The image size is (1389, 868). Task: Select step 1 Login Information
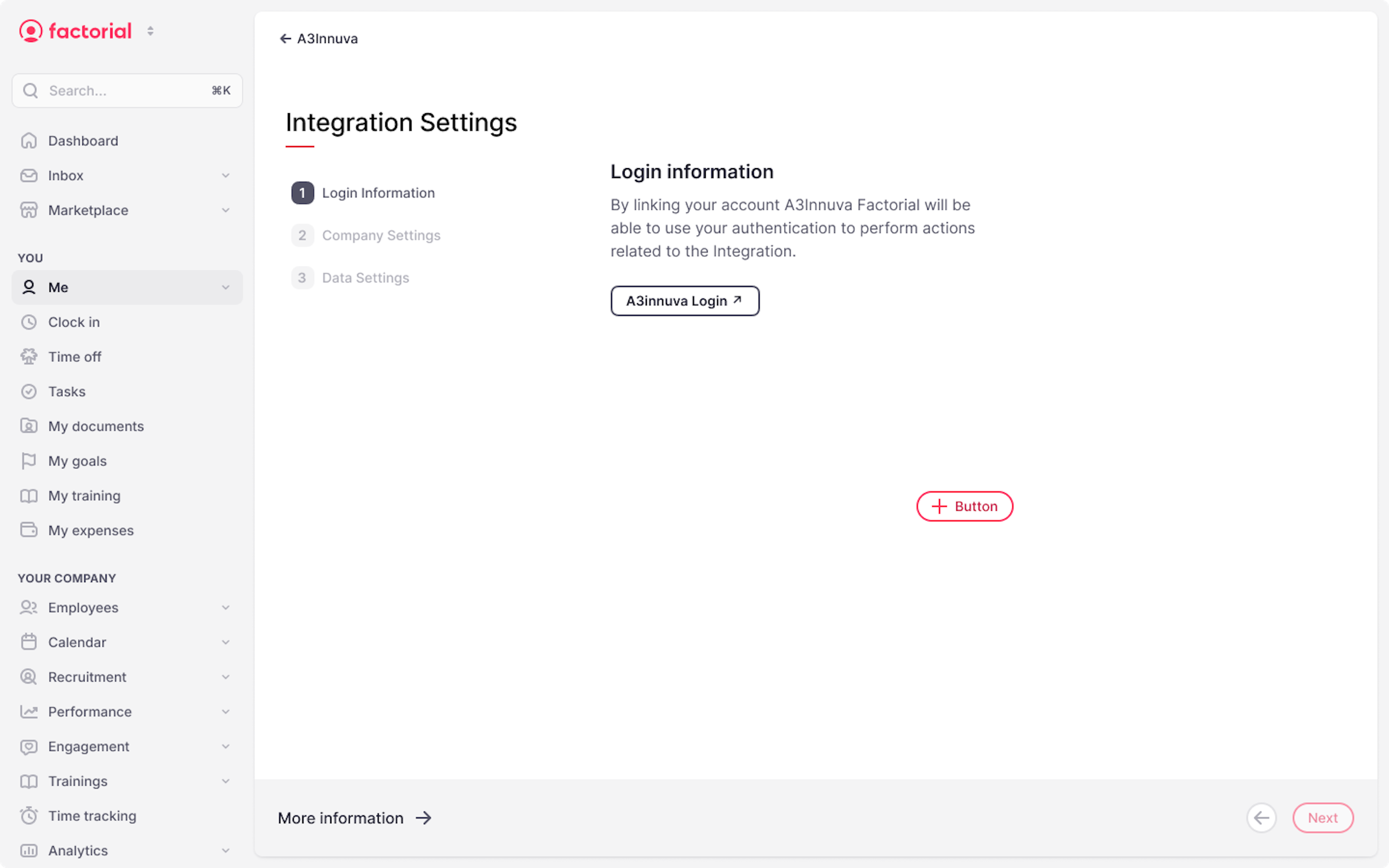pos(363,193)
